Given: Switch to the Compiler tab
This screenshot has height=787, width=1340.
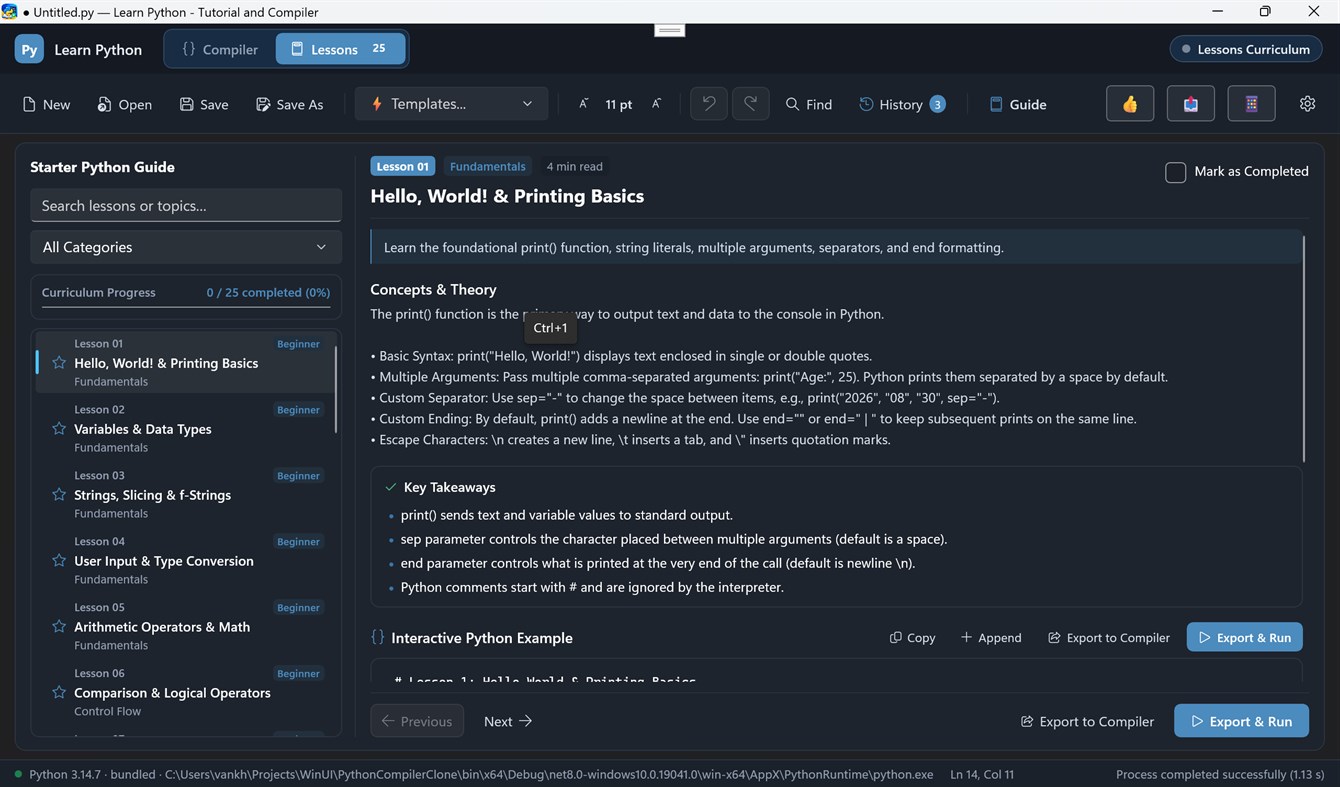Looking at the screenshot, I should point(221,49).
